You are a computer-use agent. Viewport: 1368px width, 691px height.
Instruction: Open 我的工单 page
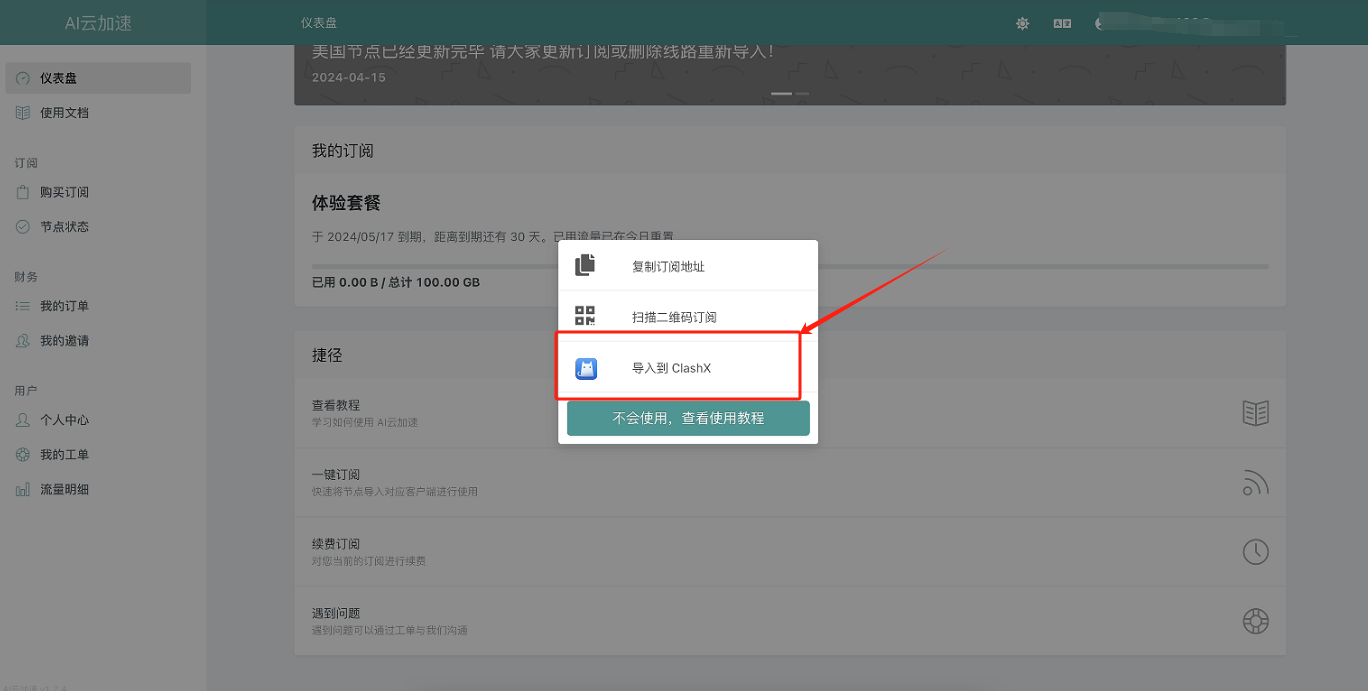tap(98, 455)
